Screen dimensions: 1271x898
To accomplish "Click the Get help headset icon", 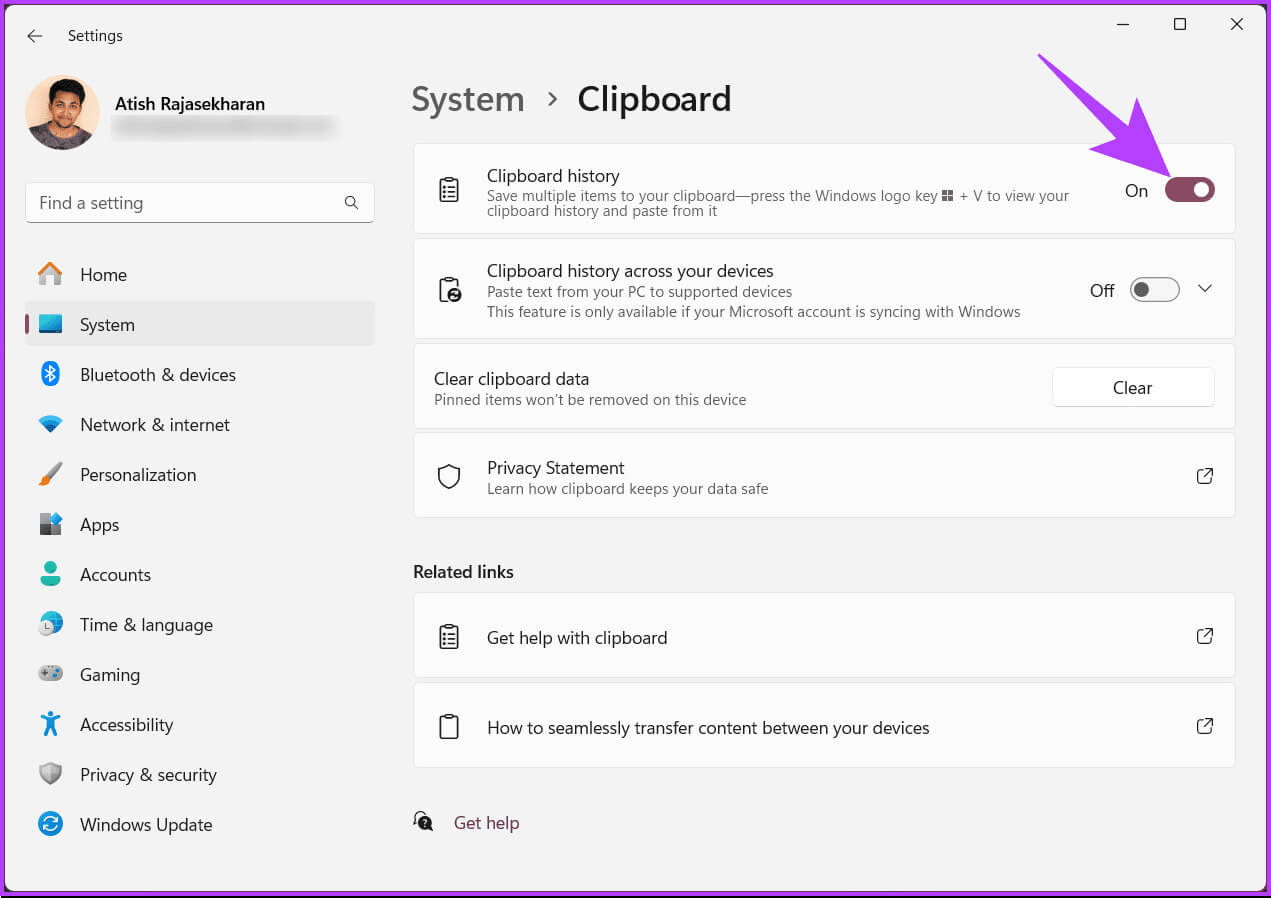I will (423, 821).
